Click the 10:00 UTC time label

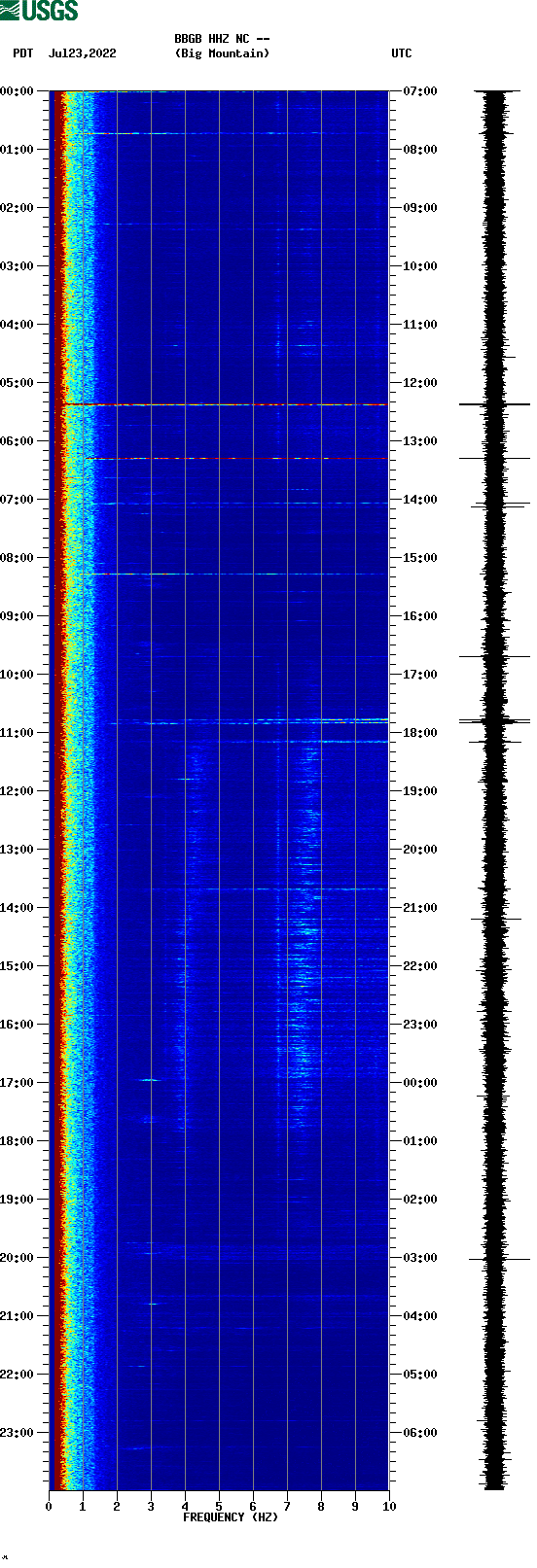(x=420, y=266)
